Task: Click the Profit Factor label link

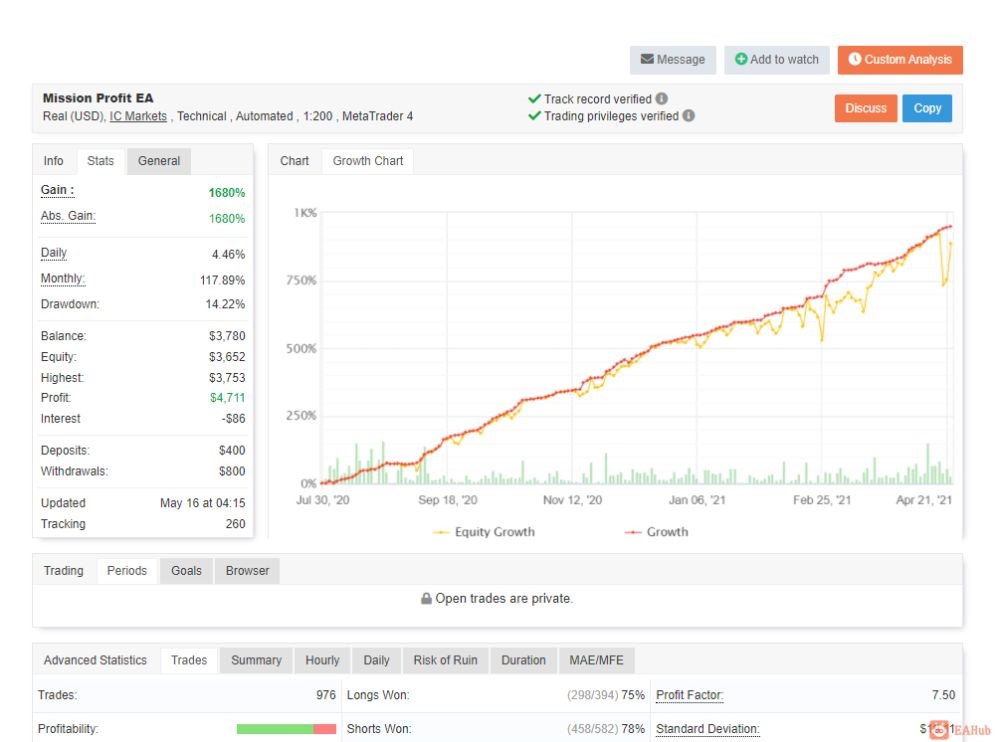Action: (x=690, y=695)
